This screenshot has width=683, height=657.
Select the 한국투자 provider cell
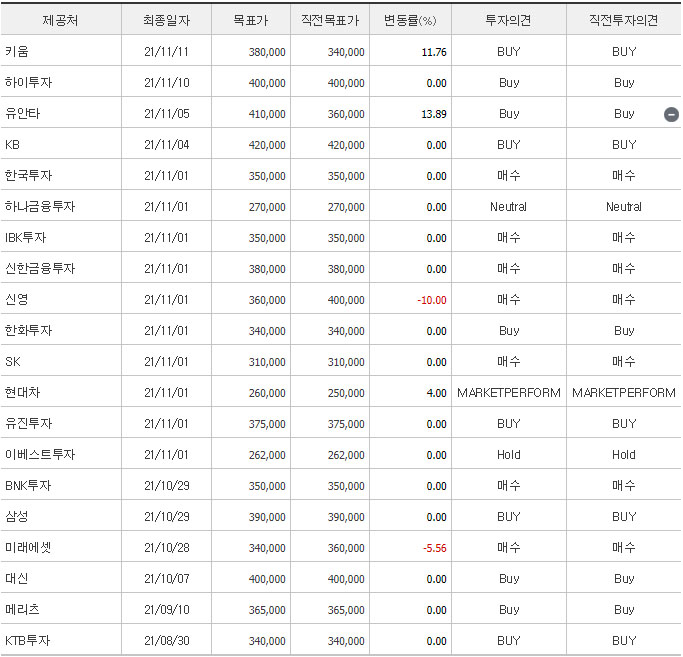click(x=61, y=175)
